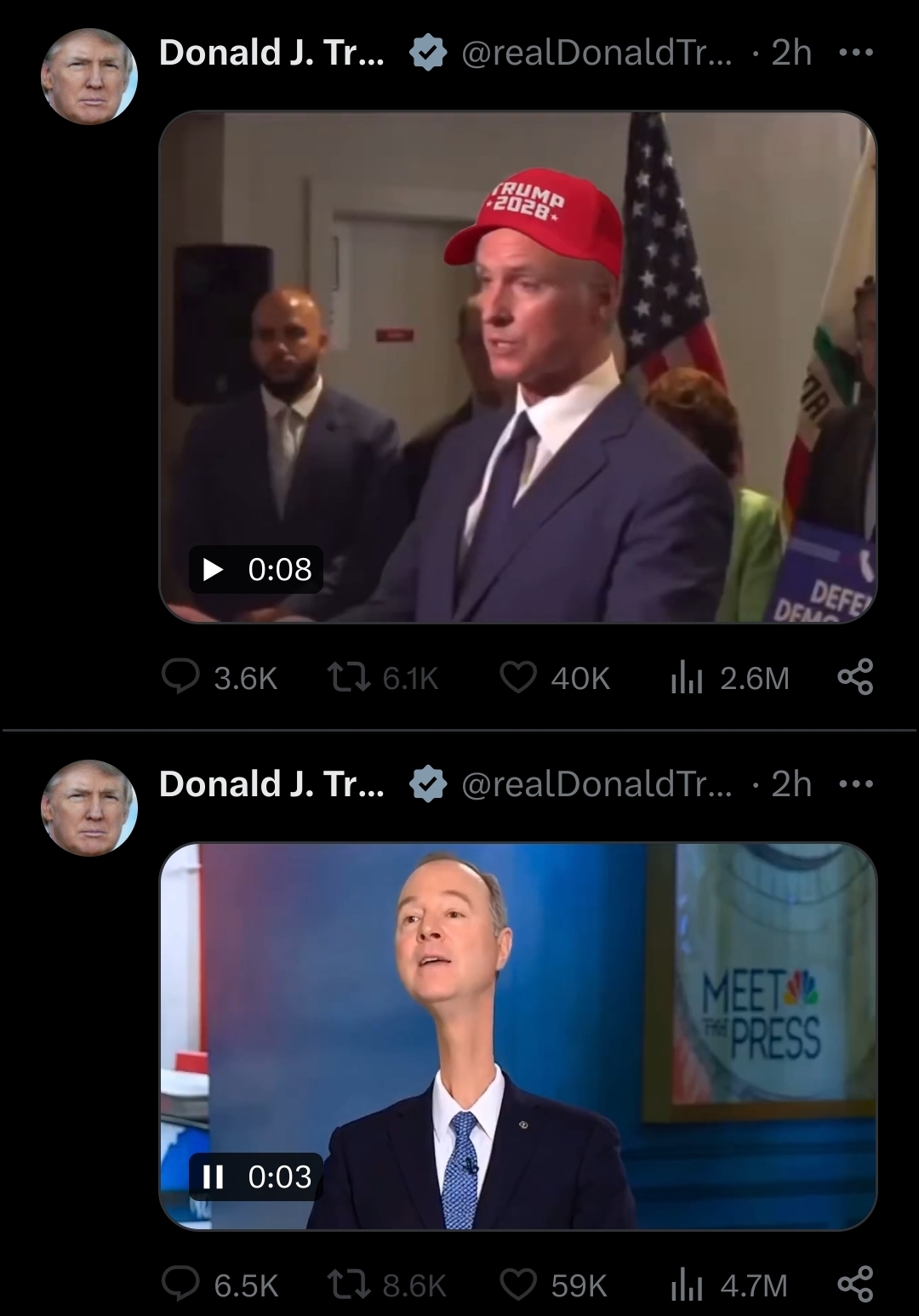Open the profile picture on the first post
The height and width of the screenshot is (1316, 919).
[x=89, y=77]
